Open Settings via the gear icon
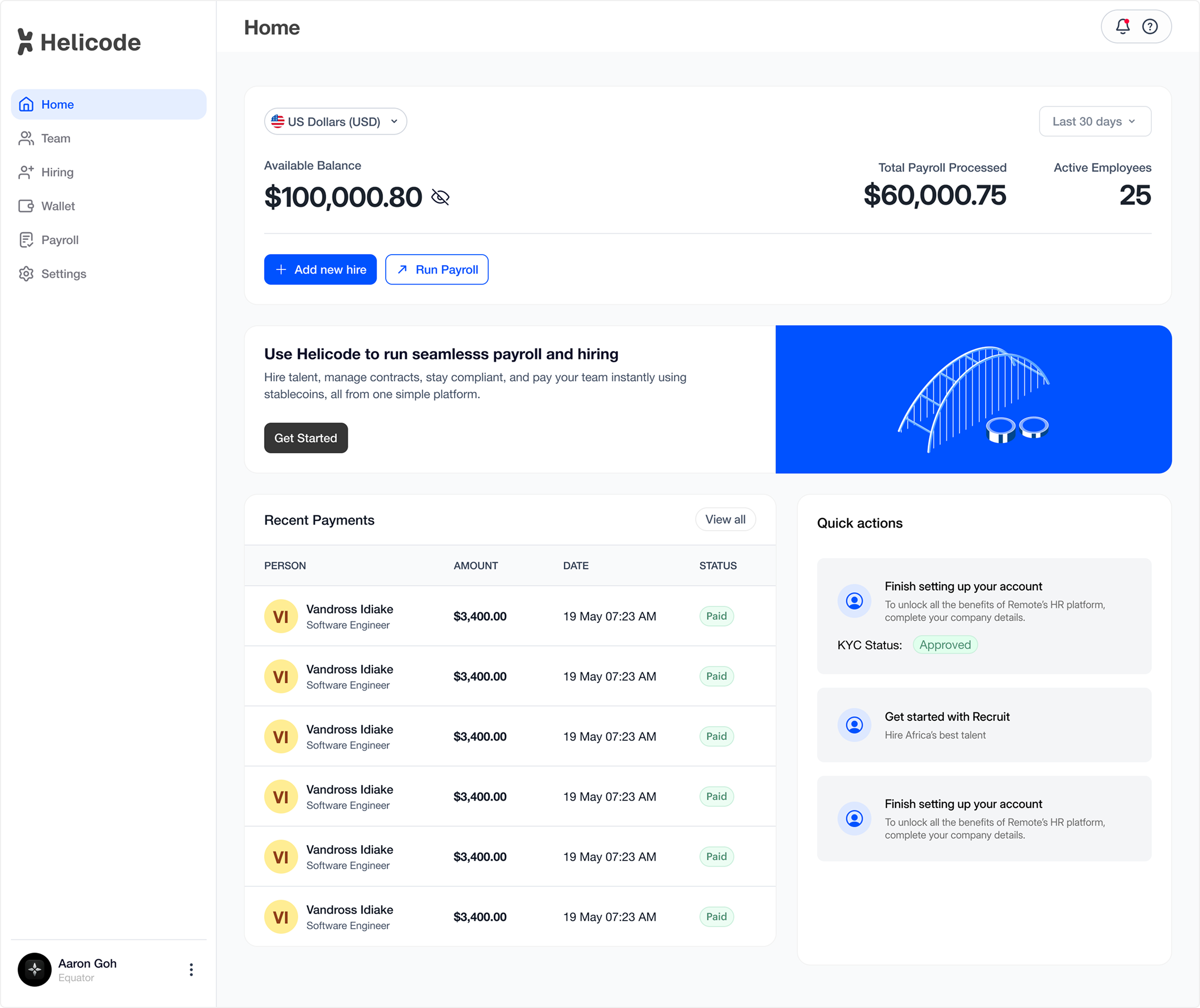The width and height of the screenshot is (1200, 1008). 26,273
